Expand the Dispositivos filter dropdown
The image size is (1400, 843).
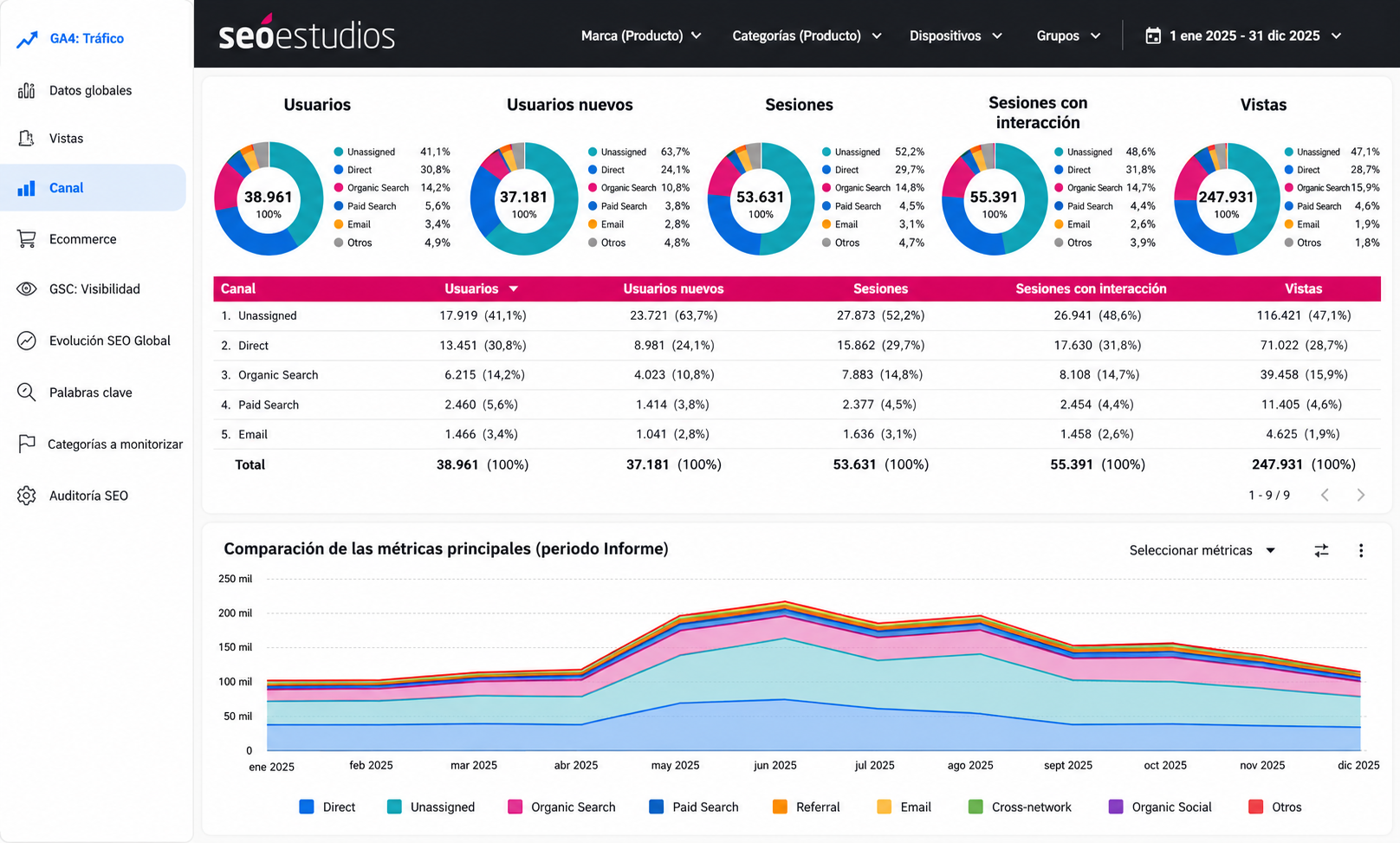coord(956,36)
